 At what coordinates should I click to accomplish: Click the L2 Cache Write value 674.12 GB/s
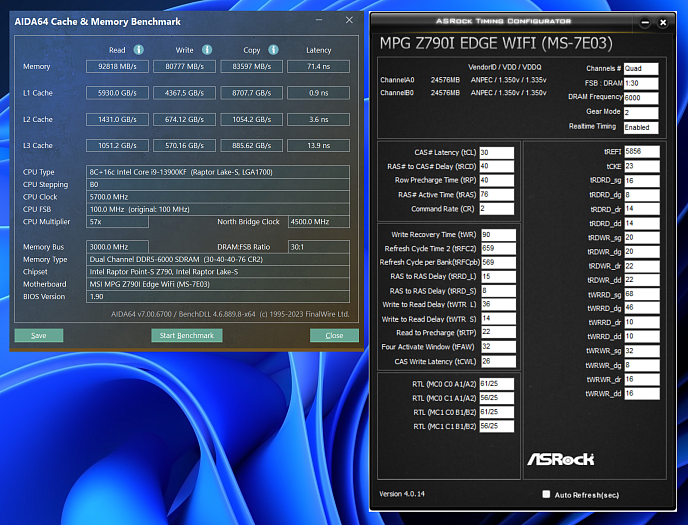click(184, 119)
